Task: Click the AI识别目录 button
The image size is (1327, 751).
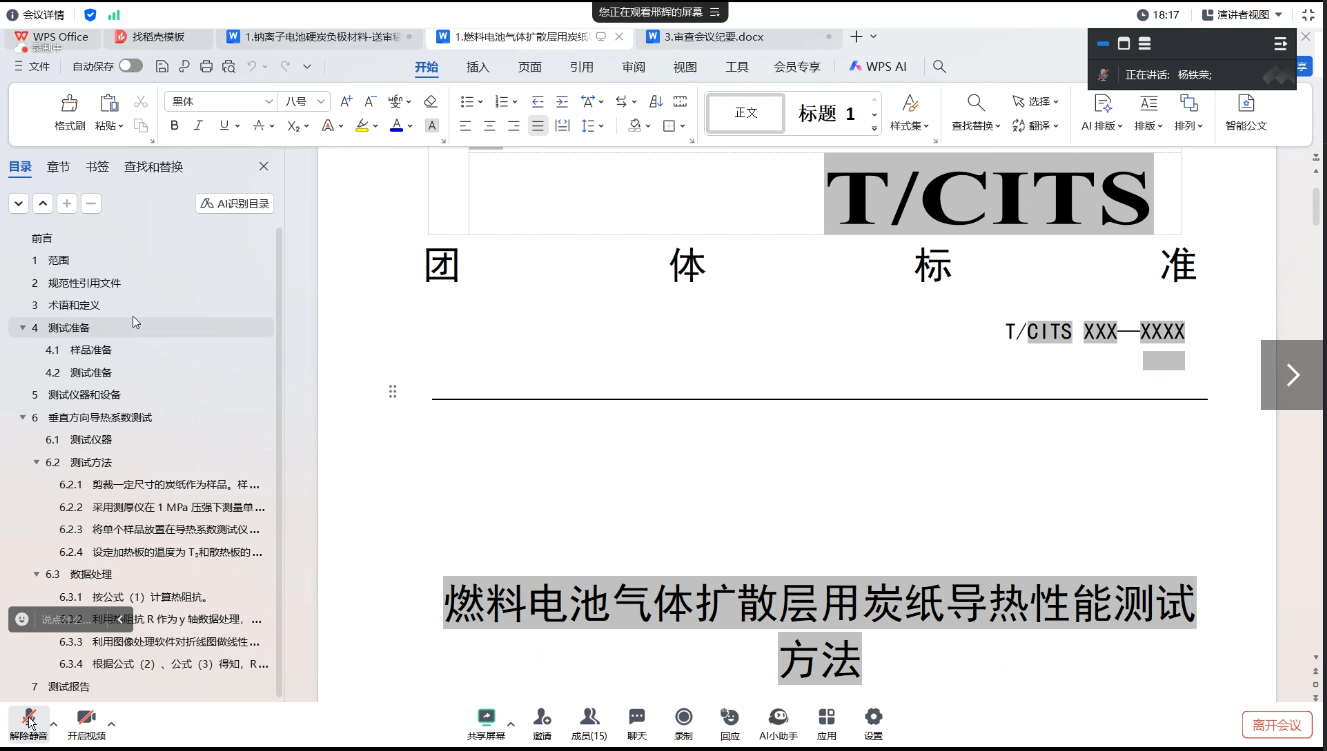Action: [x=235, y=204]
